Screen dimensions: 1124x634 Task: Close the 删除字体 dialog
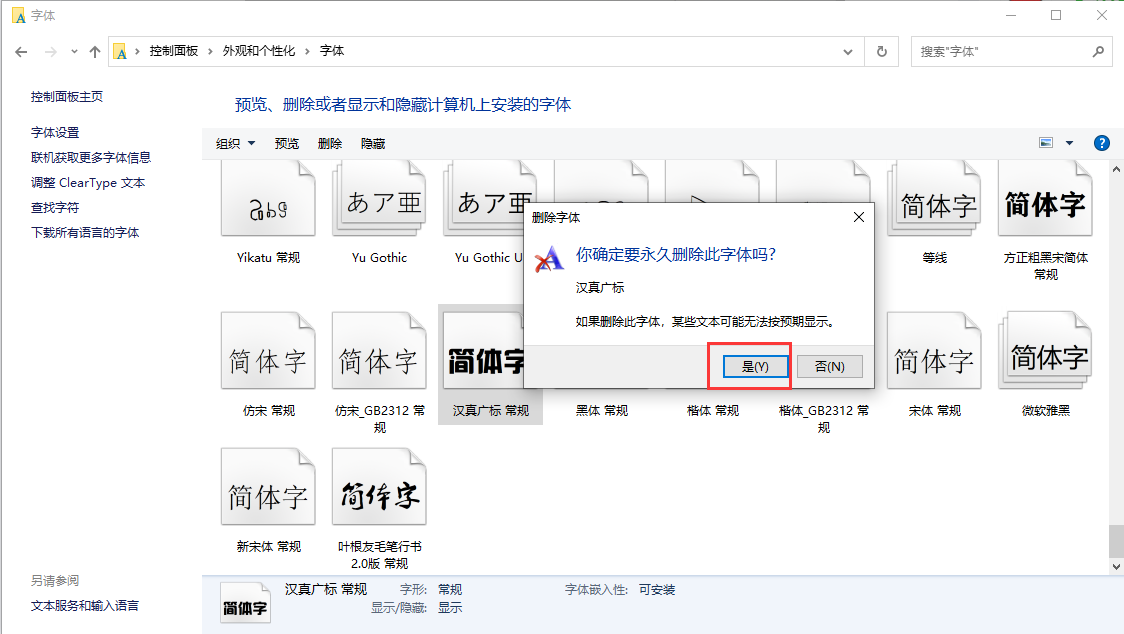tap(859, 217)
